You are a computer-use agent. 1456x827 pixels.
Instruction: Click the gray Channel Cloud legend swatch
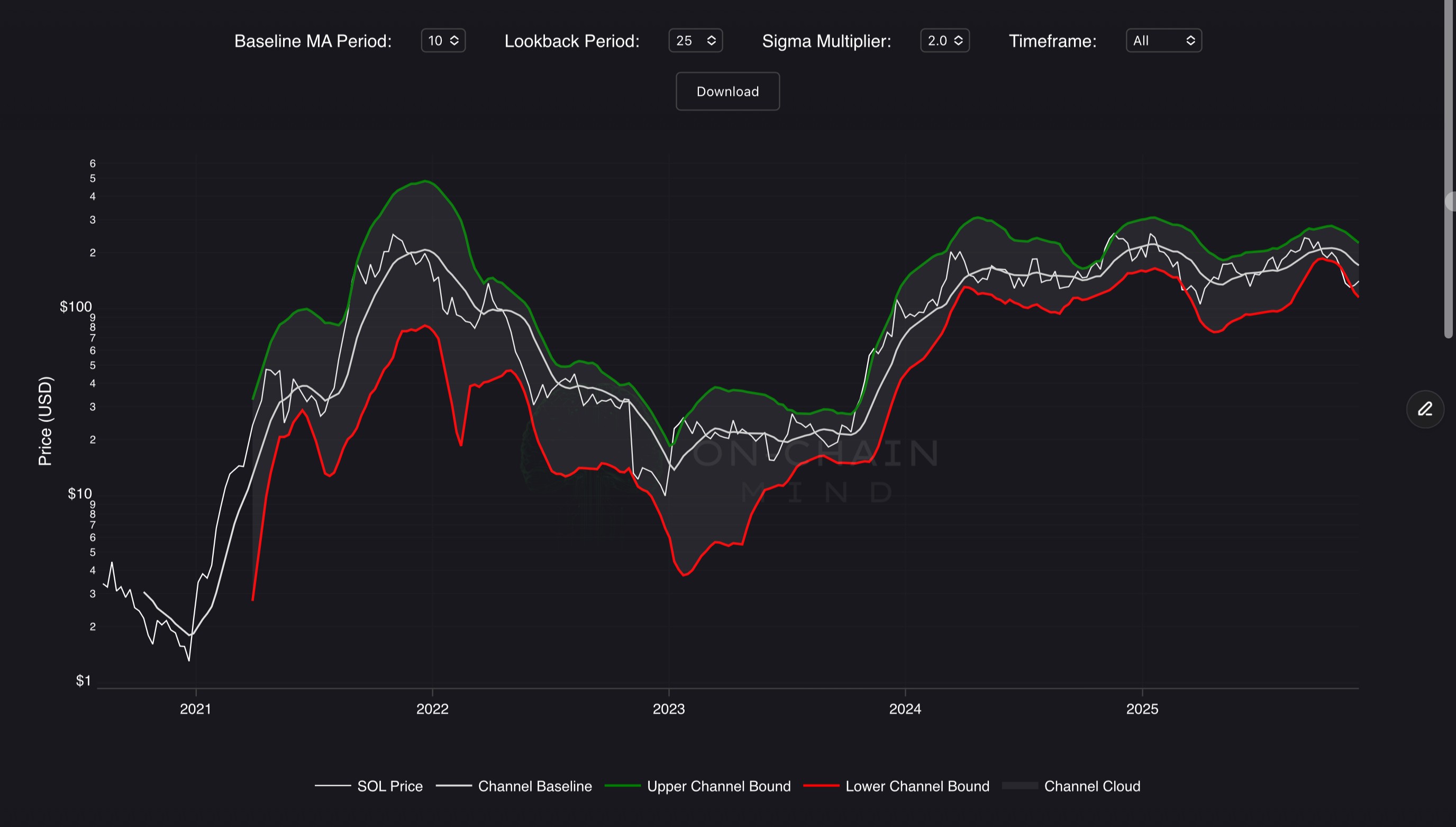pos(1020,786)
